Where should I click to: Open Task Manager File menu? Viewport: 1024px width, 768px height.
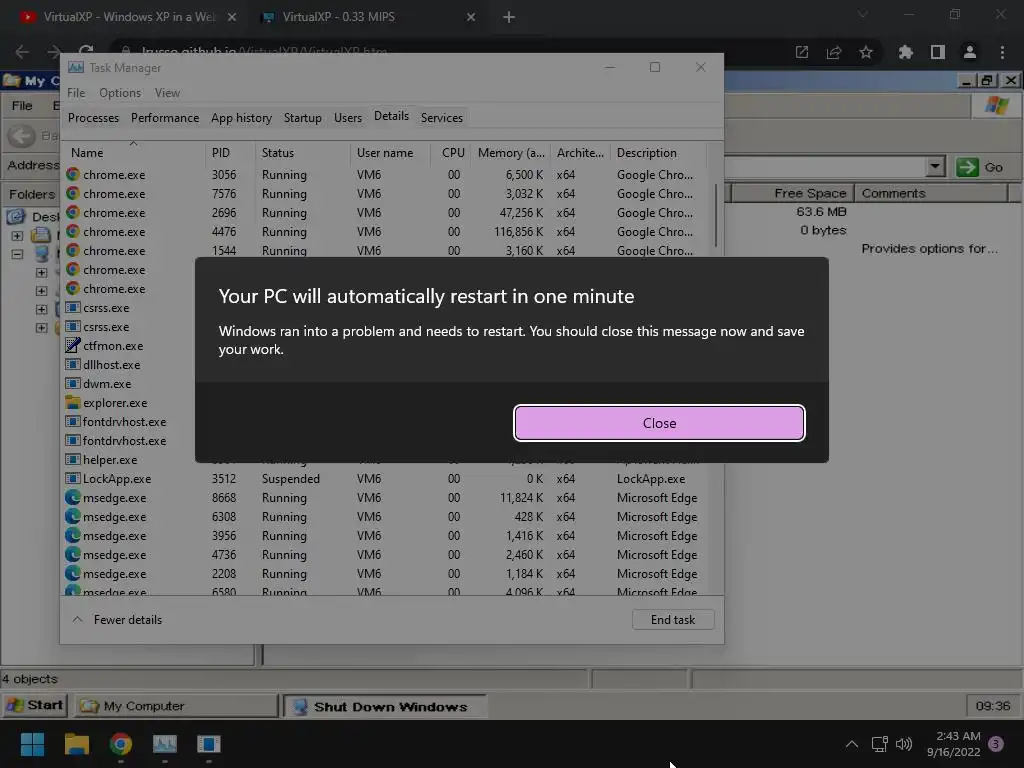(x=76, y=93)
